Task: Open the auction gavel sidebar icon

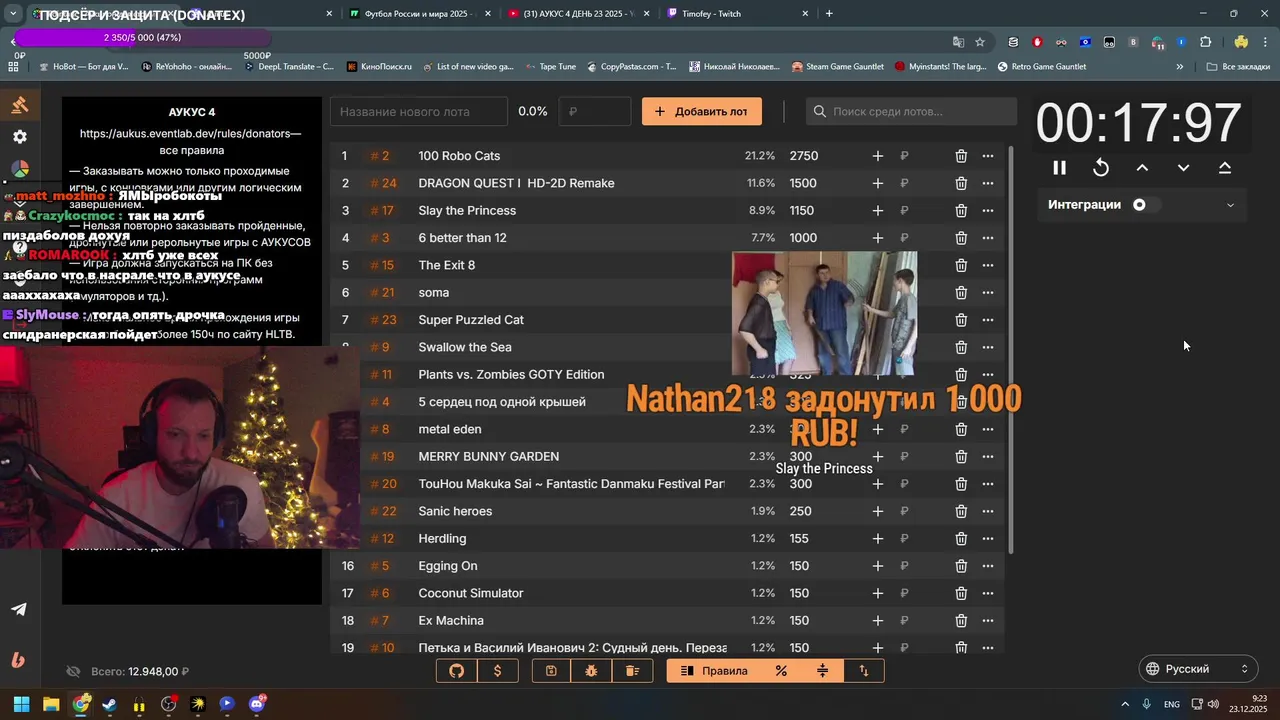Action: [x=19, y=105]
